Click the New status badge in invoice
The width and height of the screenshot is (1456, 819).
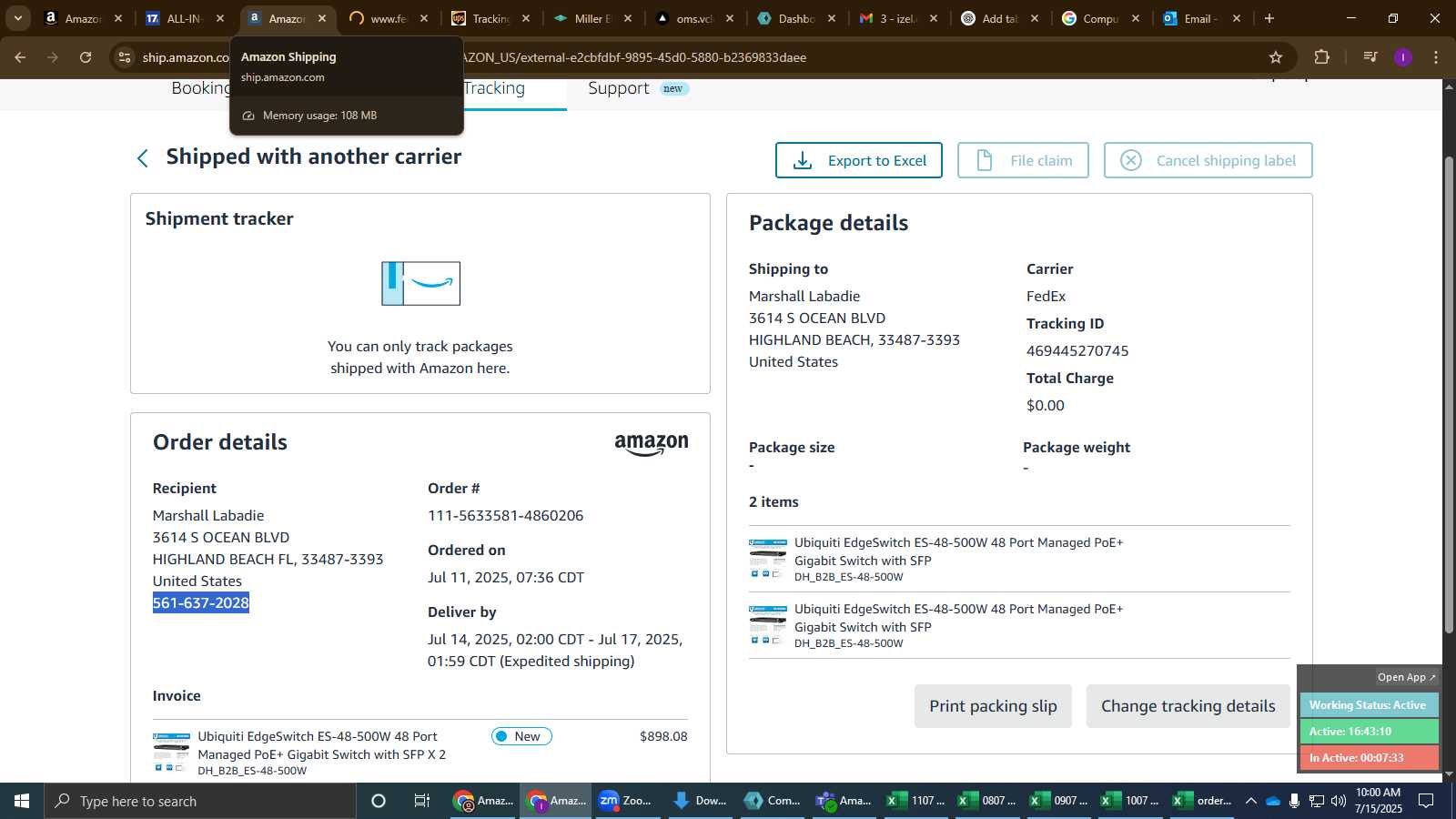point(521,736)
